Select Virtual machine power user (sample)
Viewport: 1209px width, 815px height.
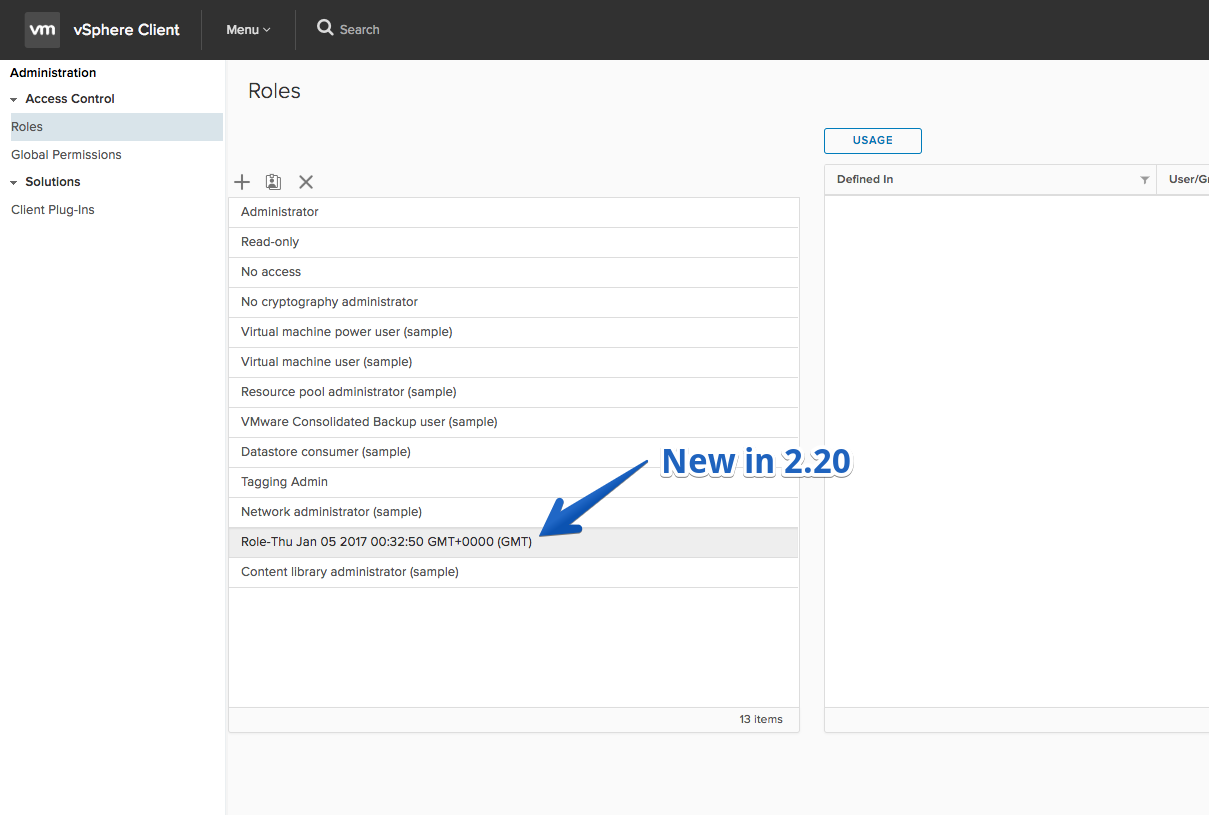(x=514, y=332)
